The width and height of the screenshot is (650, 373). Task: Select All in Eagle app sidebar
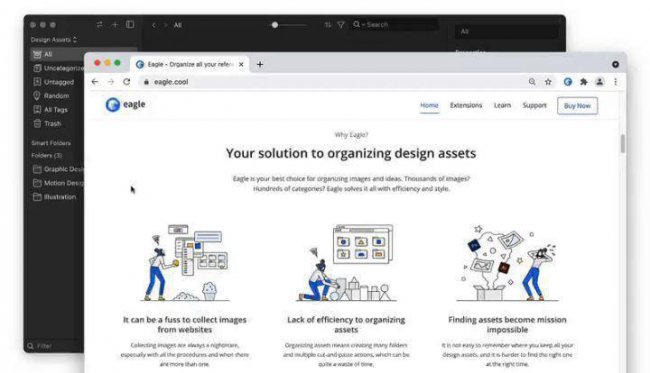point(84,54)
